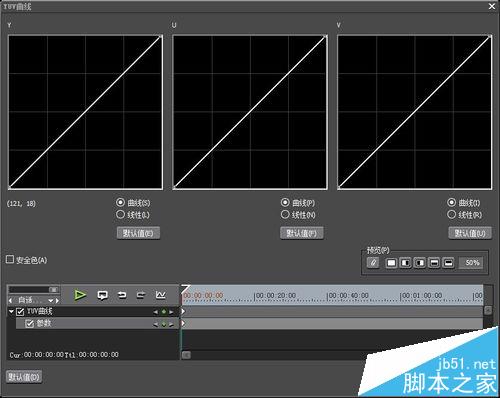Image resolution: width=500 pixels, height=398 pixels.
Task: Click the undo arrow icon in keyframe toolbar
Action: click(122, 295)
